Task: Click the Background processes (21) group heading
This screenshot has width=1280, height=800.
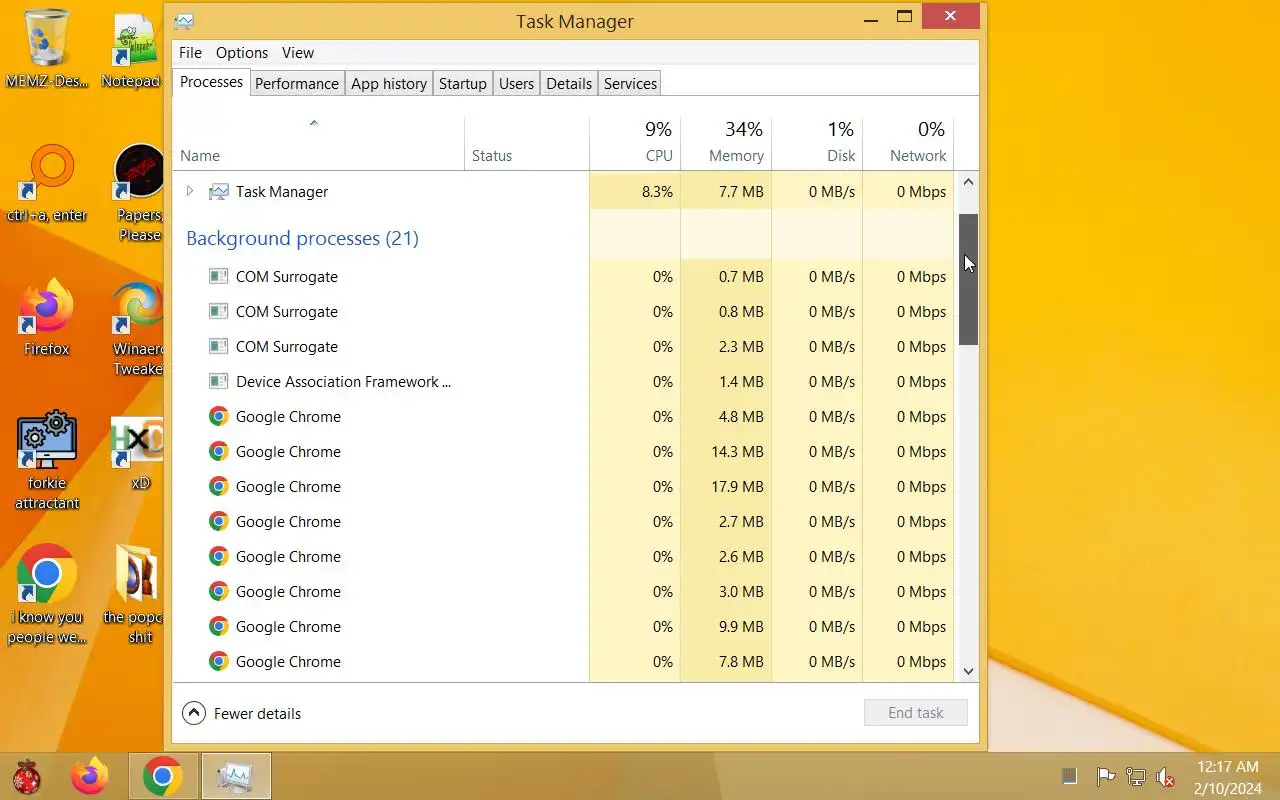Action: point(302,238)
